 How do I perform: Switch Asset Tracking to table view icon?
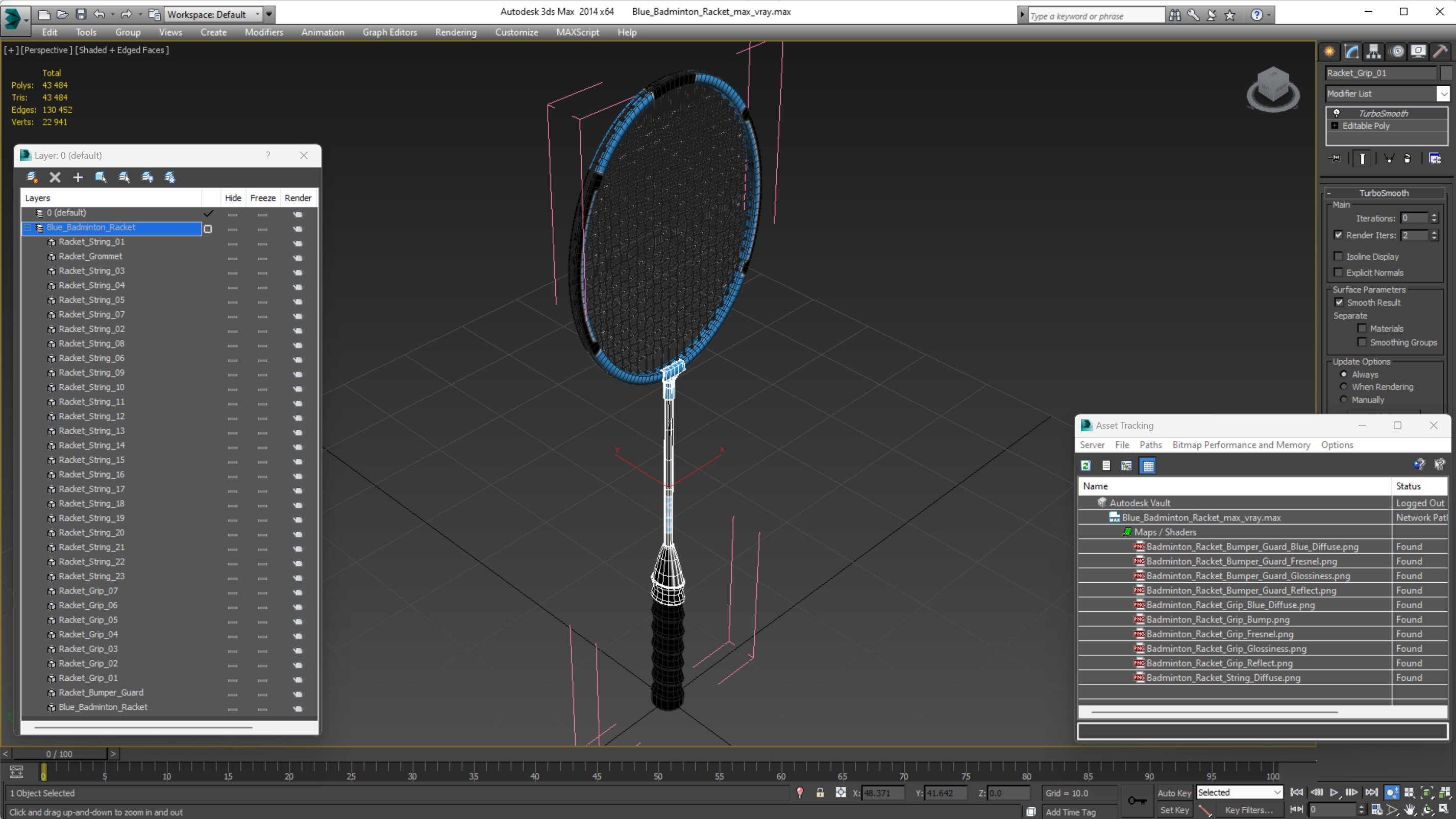pos(1148,466)
